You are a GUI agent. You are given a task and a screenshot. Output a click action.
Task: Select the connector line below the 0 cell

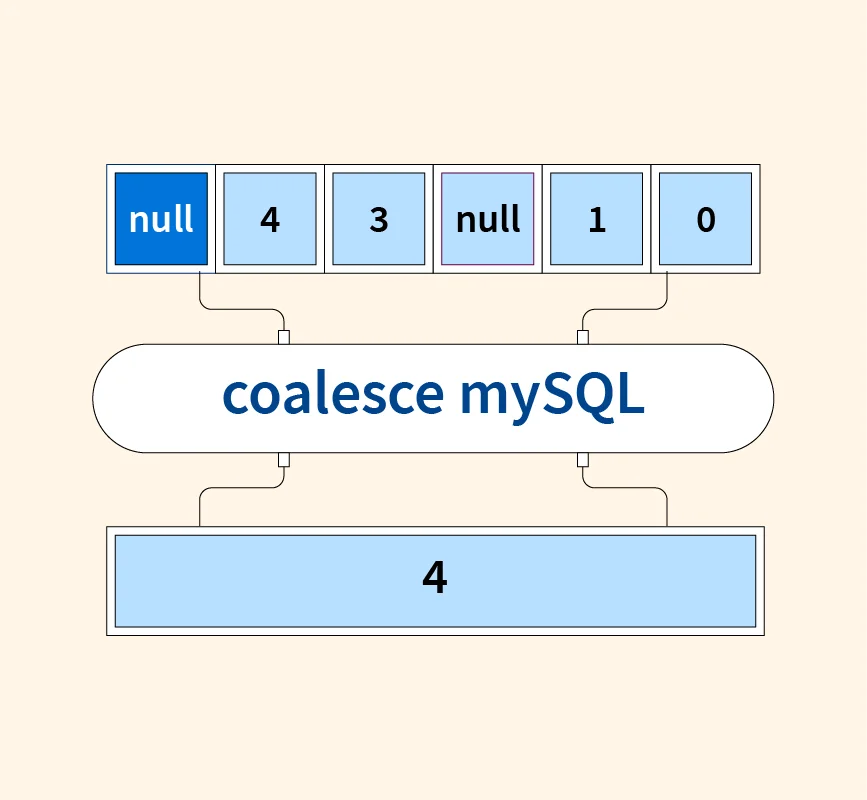[x=667, y=290]
